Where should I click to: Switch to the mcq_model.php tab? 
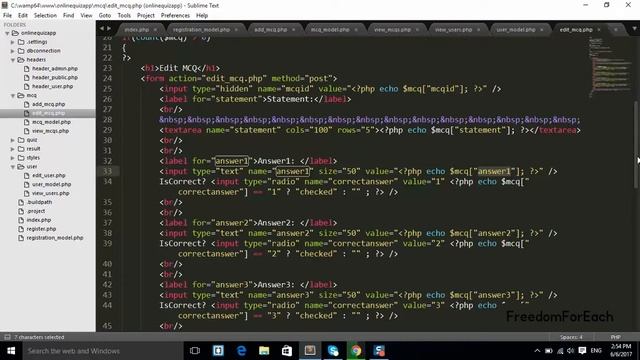(x=330, y=30)
